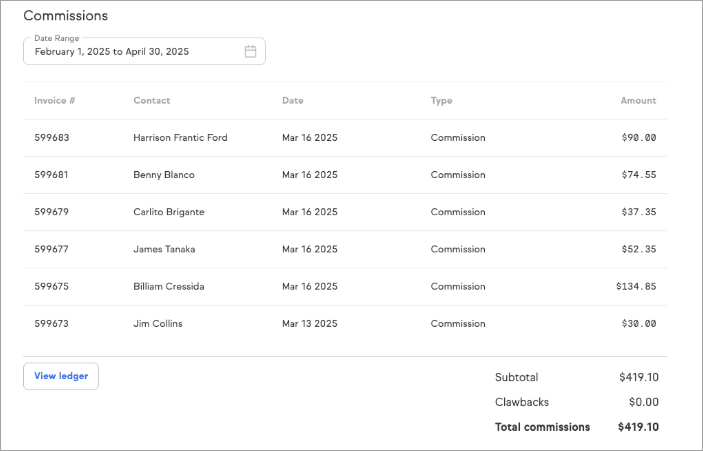703x451 pixels.
Task: Click the Total commissions value
Action: pyautogui.click(x=638, y=427)
